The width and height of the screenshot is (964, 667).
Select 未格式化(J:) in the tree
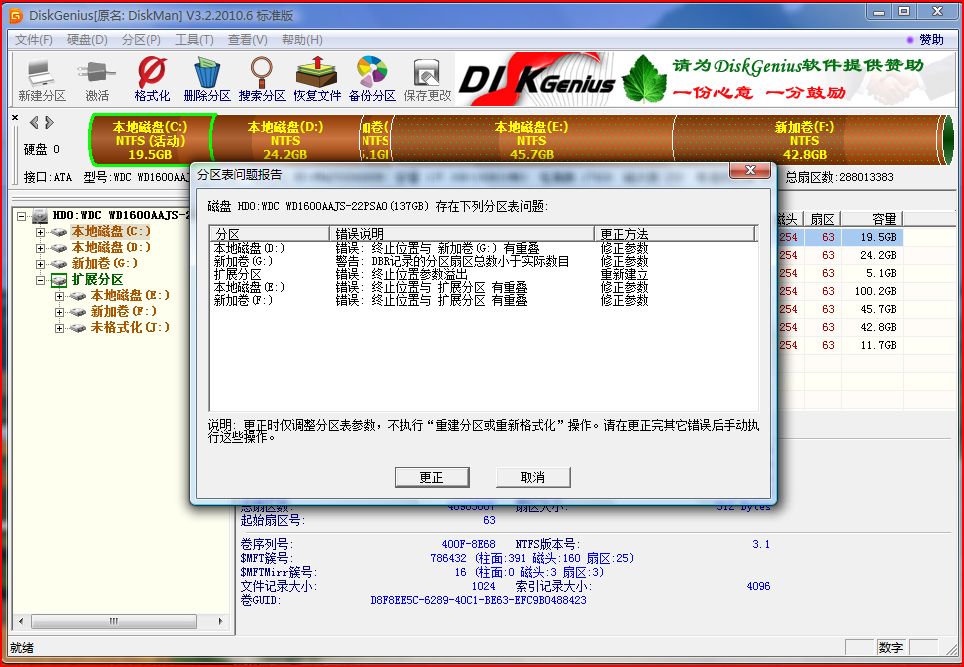[130, 327]
